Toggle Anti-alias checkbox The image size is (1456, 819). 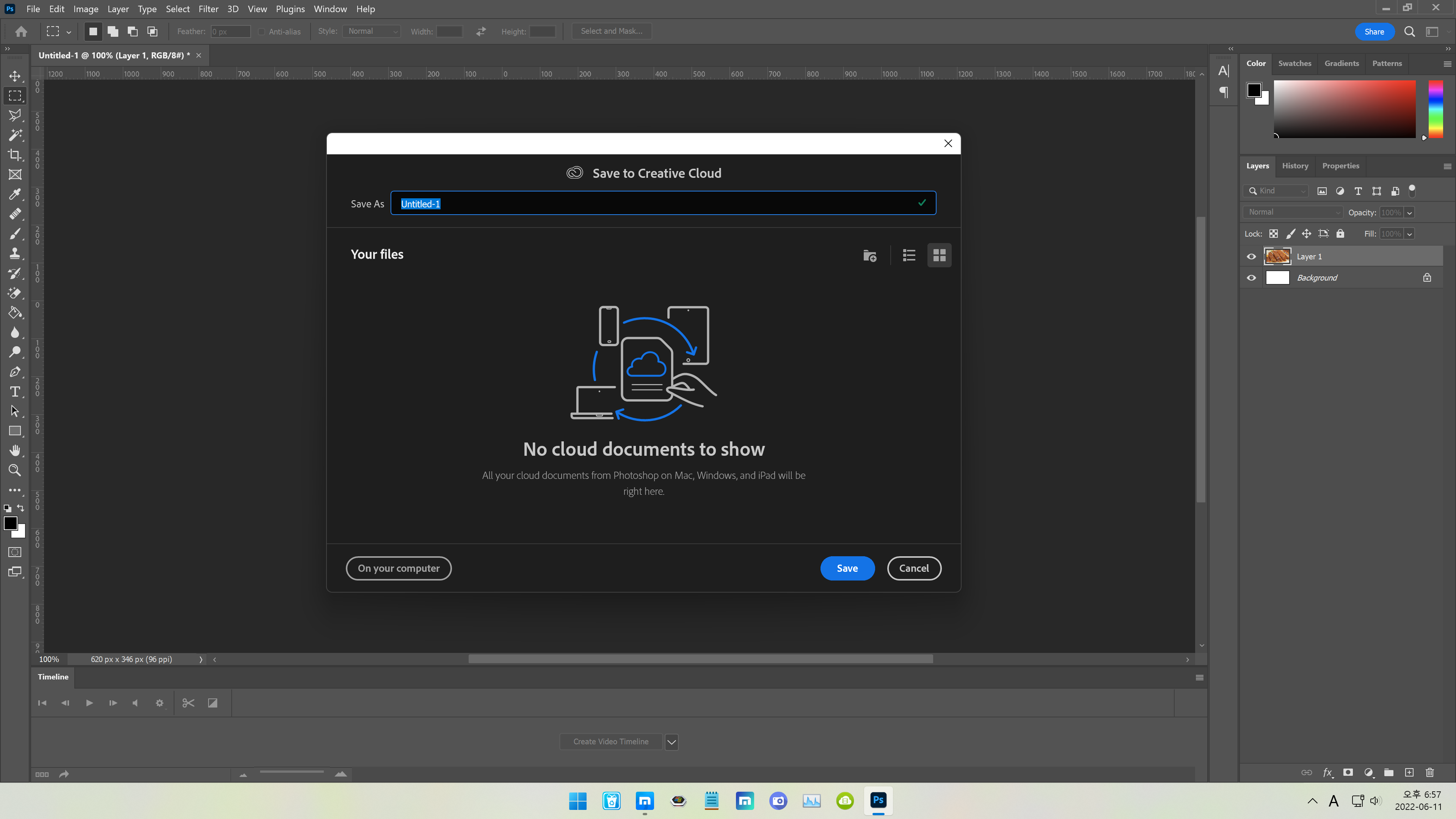261,31
